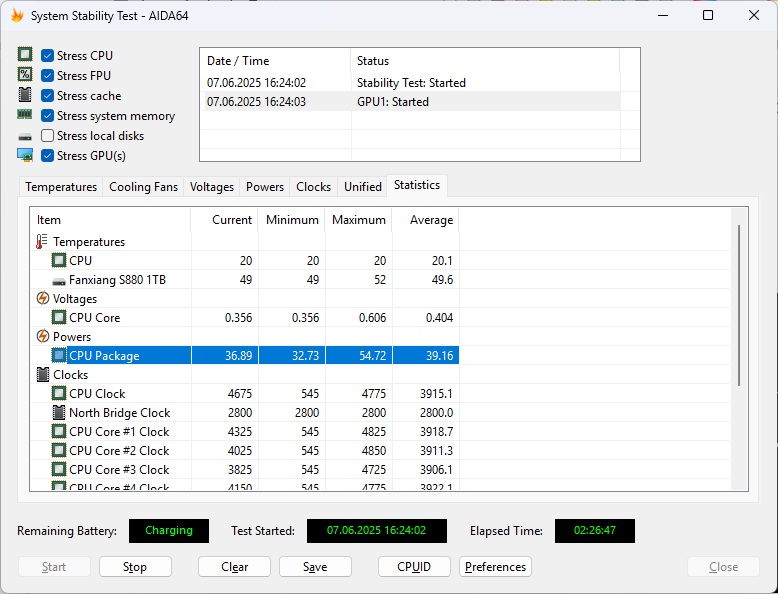Enable the Stress local disks checkbox
778x594 pixels.
click(47, 136)
